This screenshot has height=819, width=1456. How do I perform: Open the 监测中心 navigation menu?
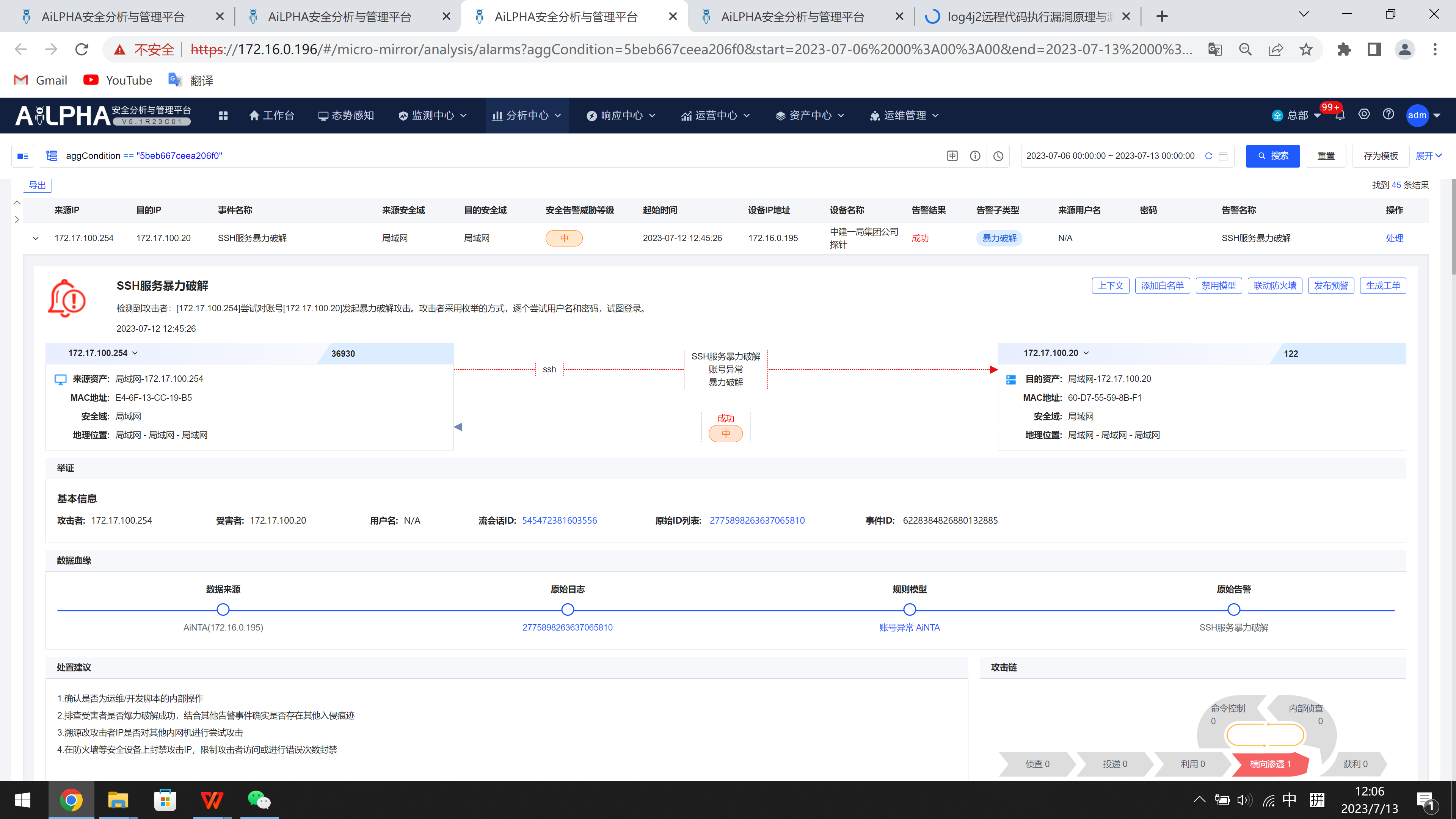tap(432, 115)
